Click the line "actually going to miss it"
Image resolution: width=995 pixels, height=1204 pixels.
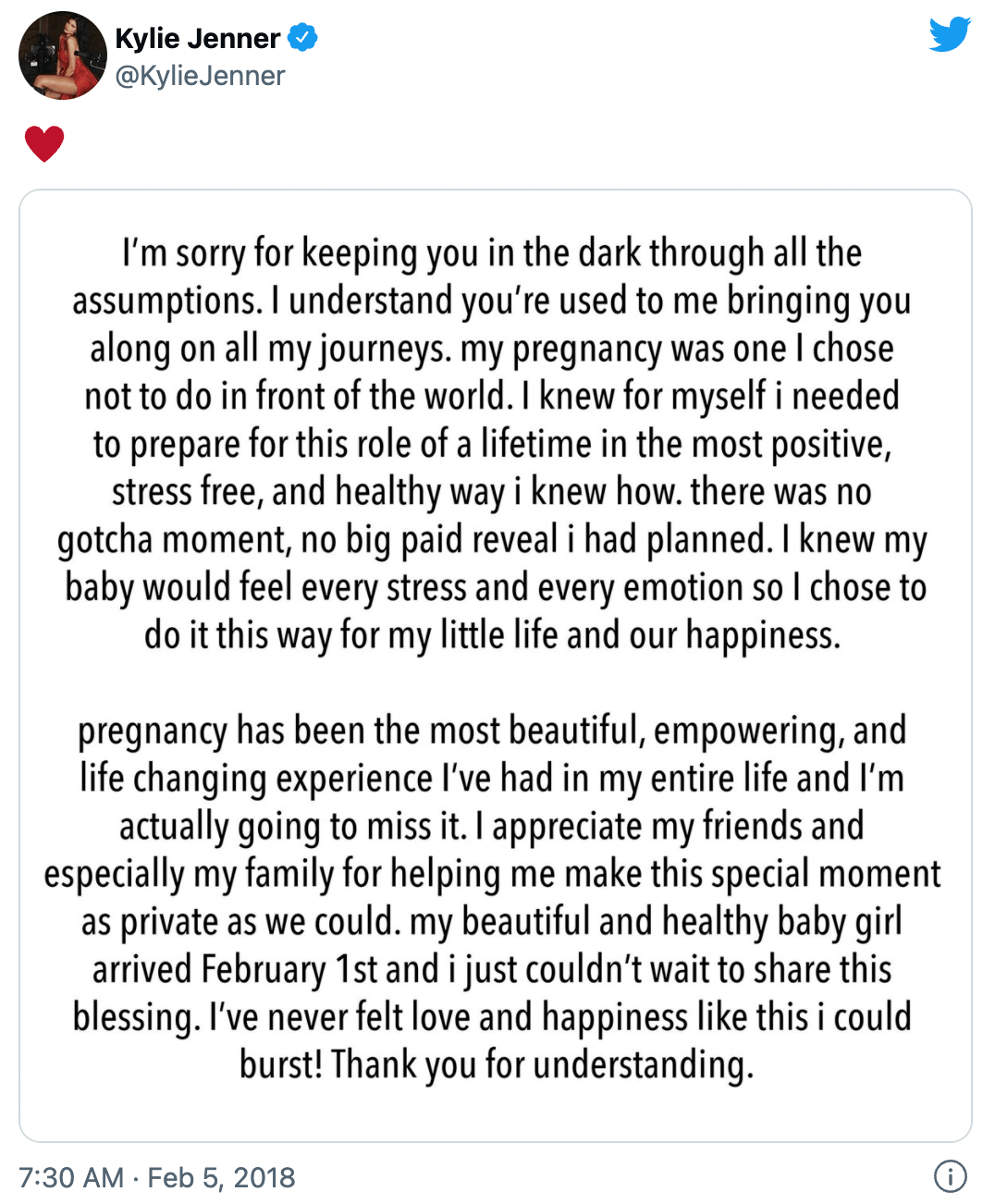(492, 827)
